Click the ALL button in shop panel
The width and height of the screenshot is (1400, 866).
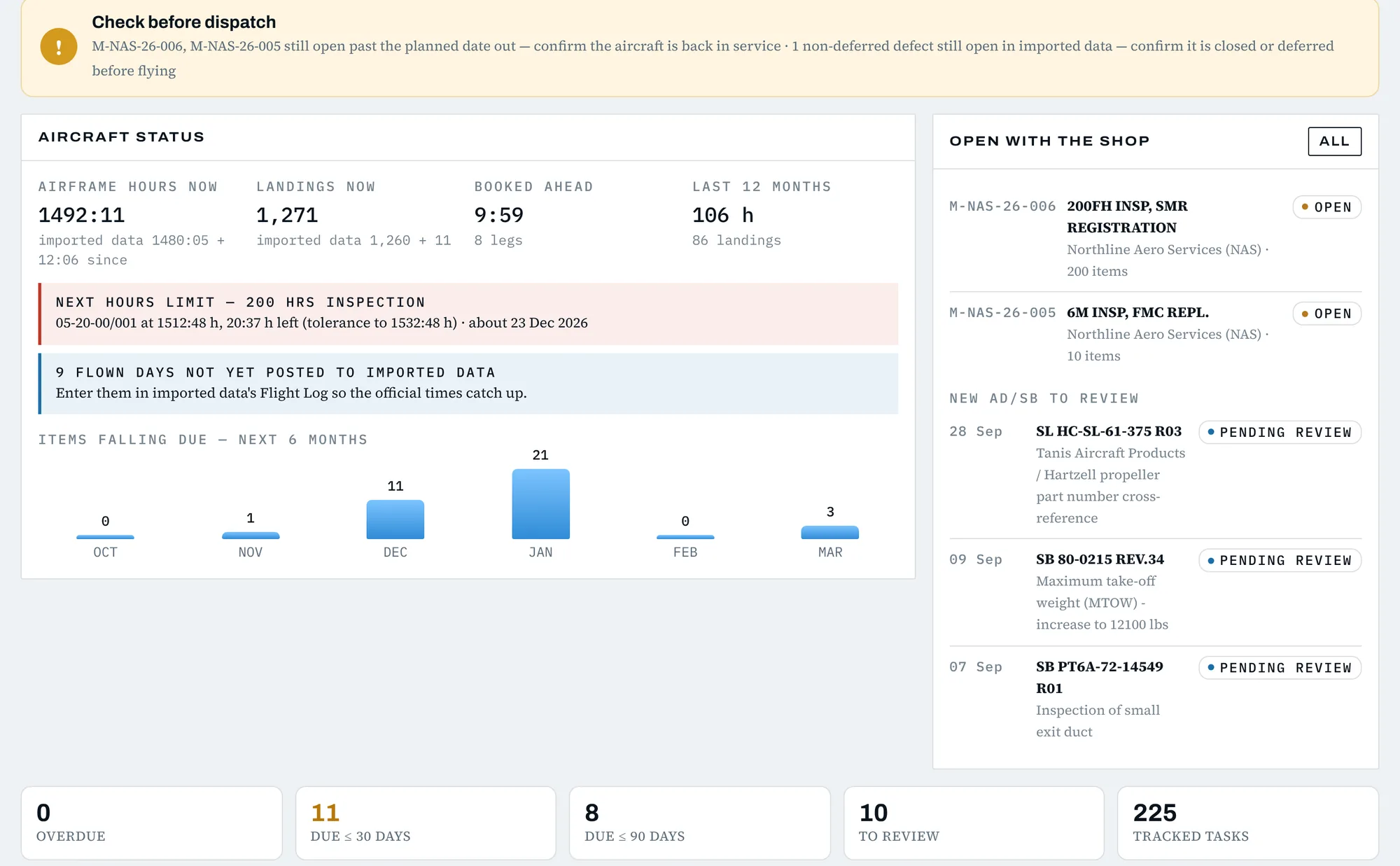tap(1334, 141)
